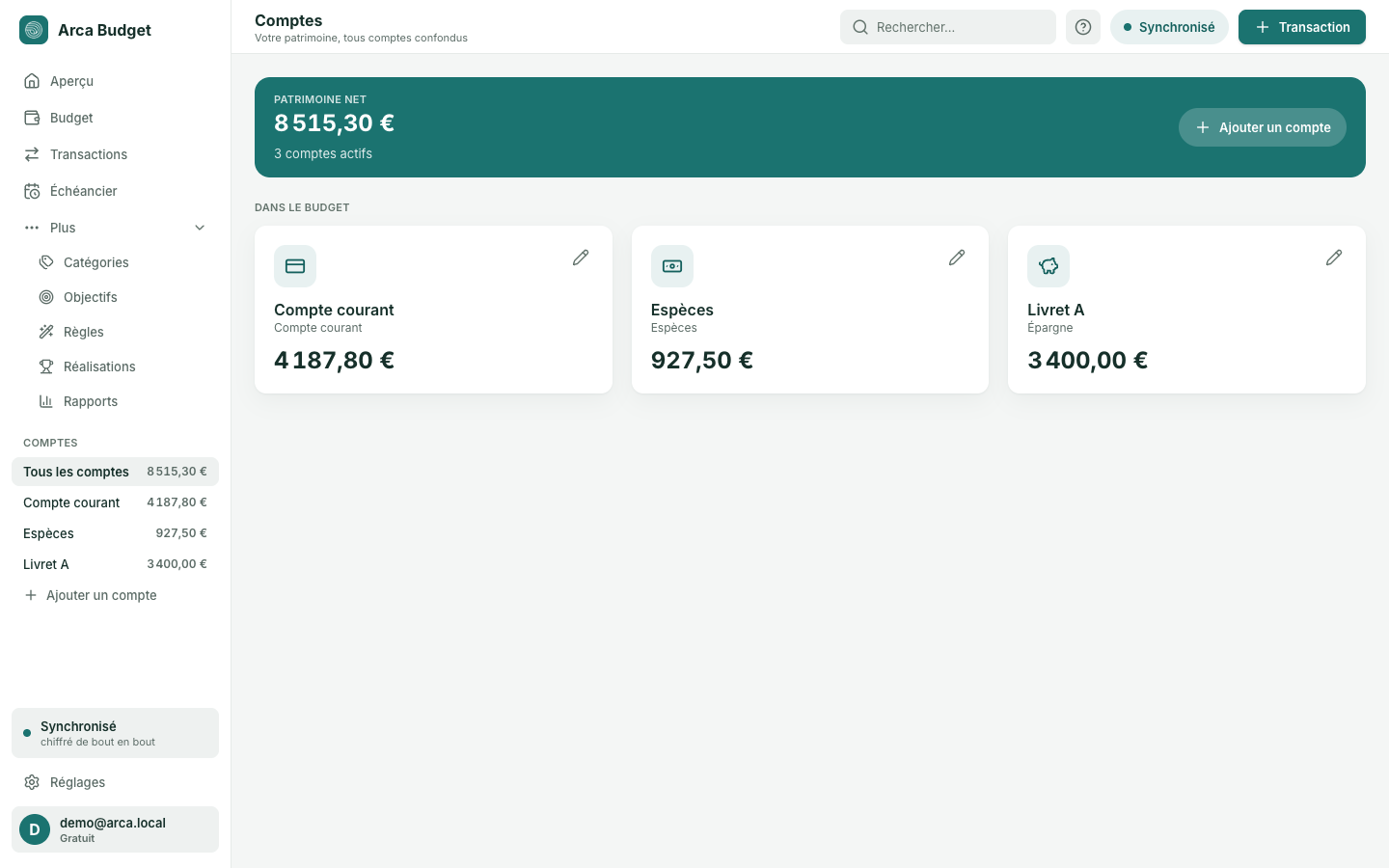Click Ajouter un compte button in banner

1263,127
